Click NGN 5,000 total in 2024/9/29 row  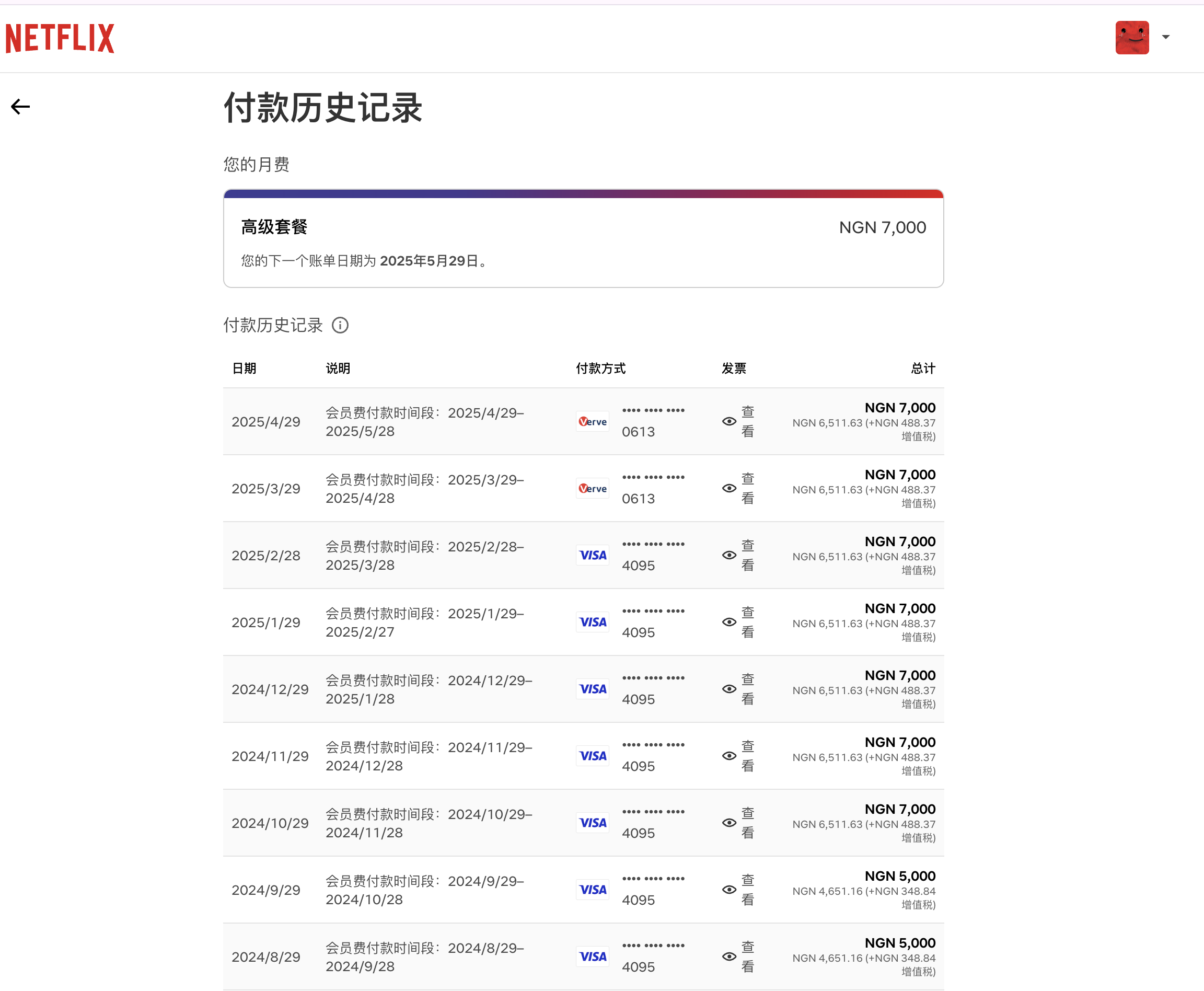[900, 875]
